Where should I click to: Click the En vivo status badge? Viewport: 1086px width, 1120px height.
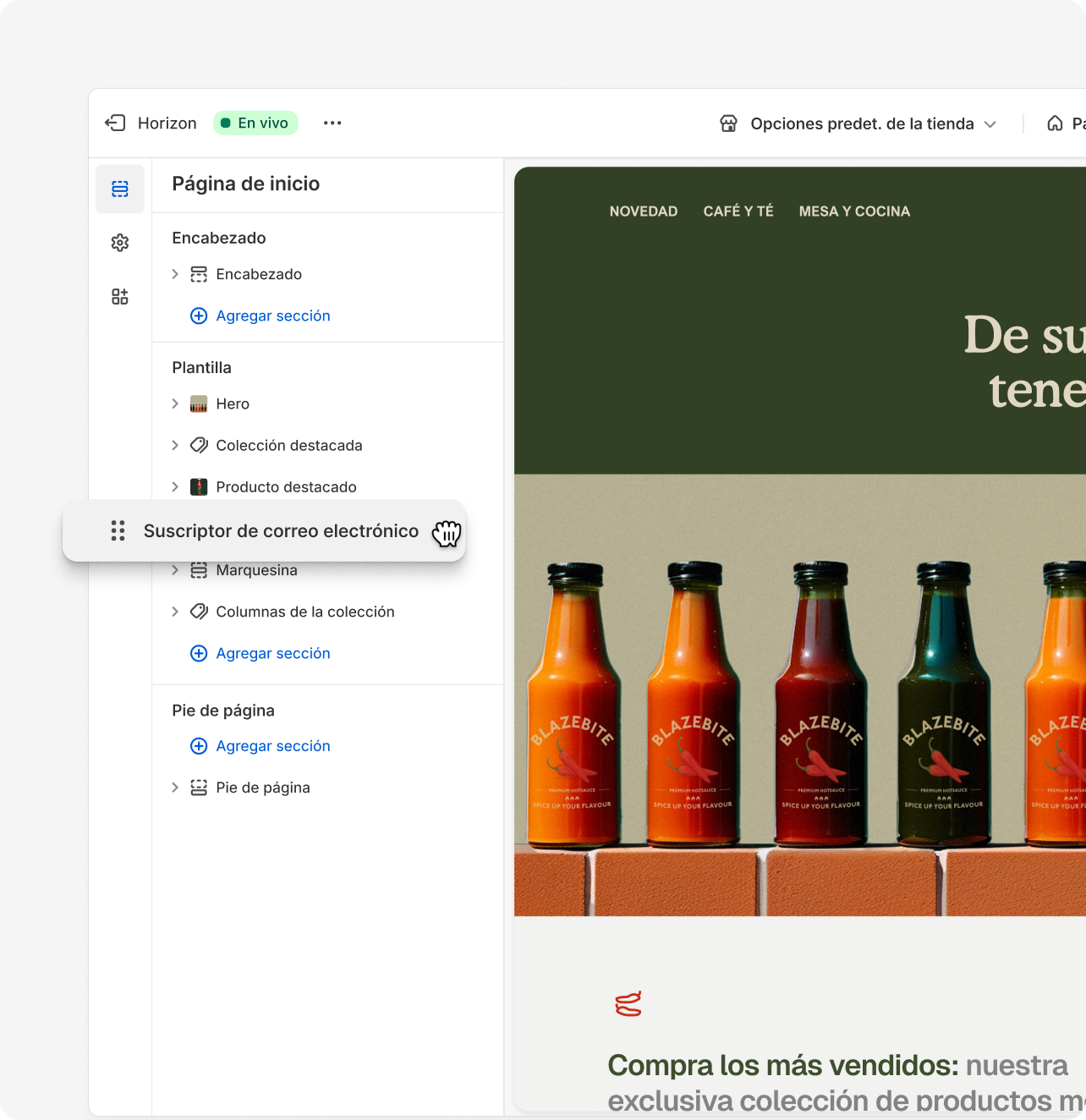click(x=255, y=123)
